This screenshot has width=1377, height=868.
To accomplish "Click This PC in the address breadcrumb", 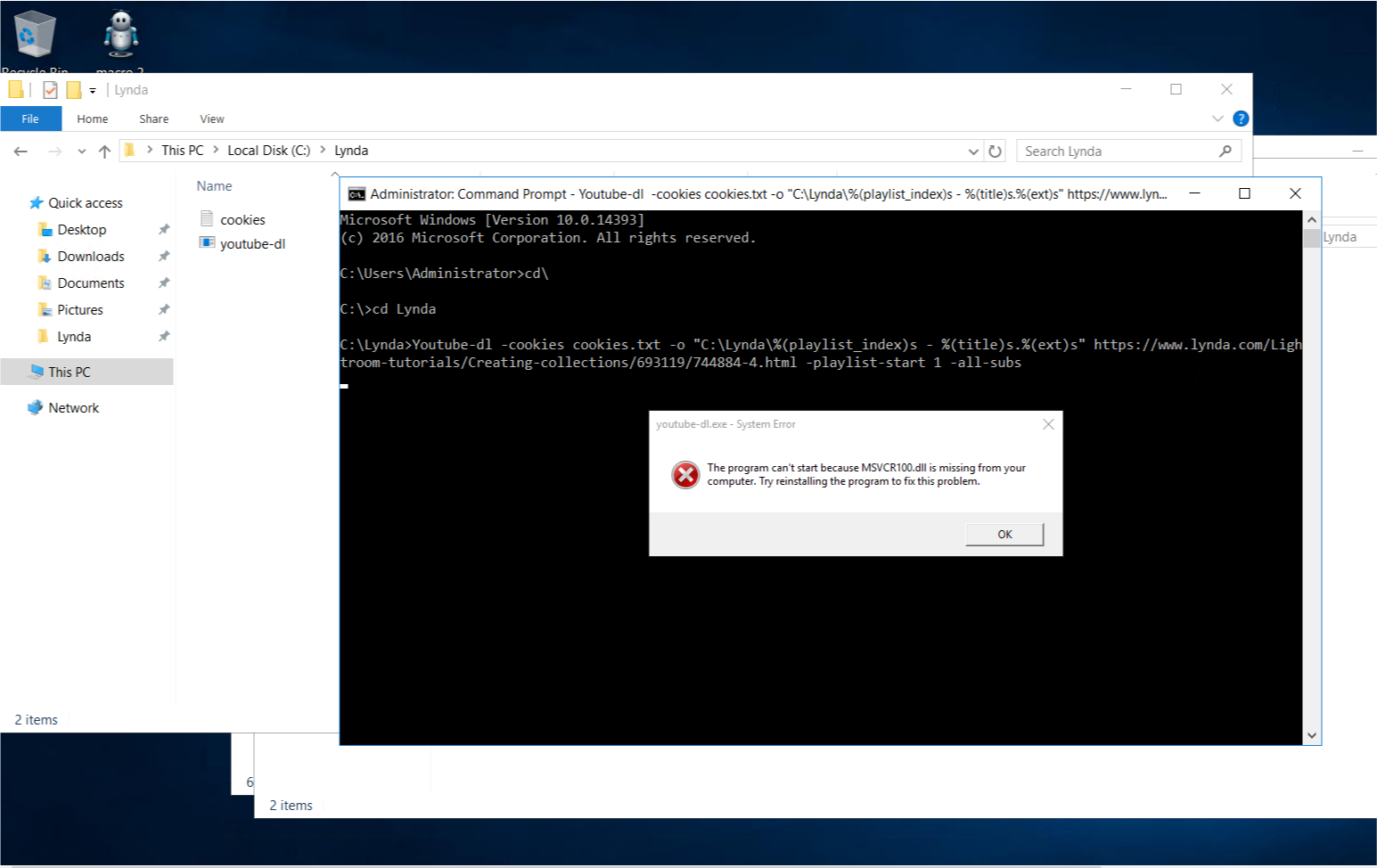I will [183, 151].
